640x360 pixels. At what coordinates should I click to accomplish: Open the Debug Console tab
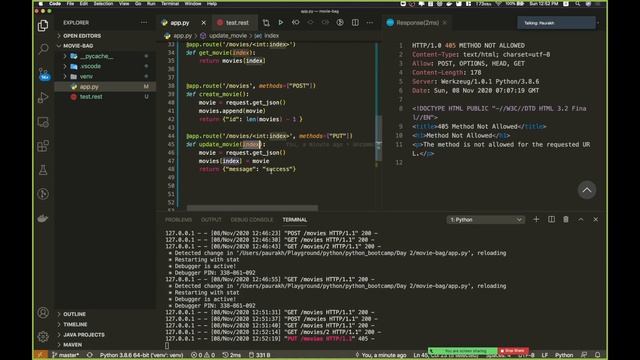click(252, 220)
